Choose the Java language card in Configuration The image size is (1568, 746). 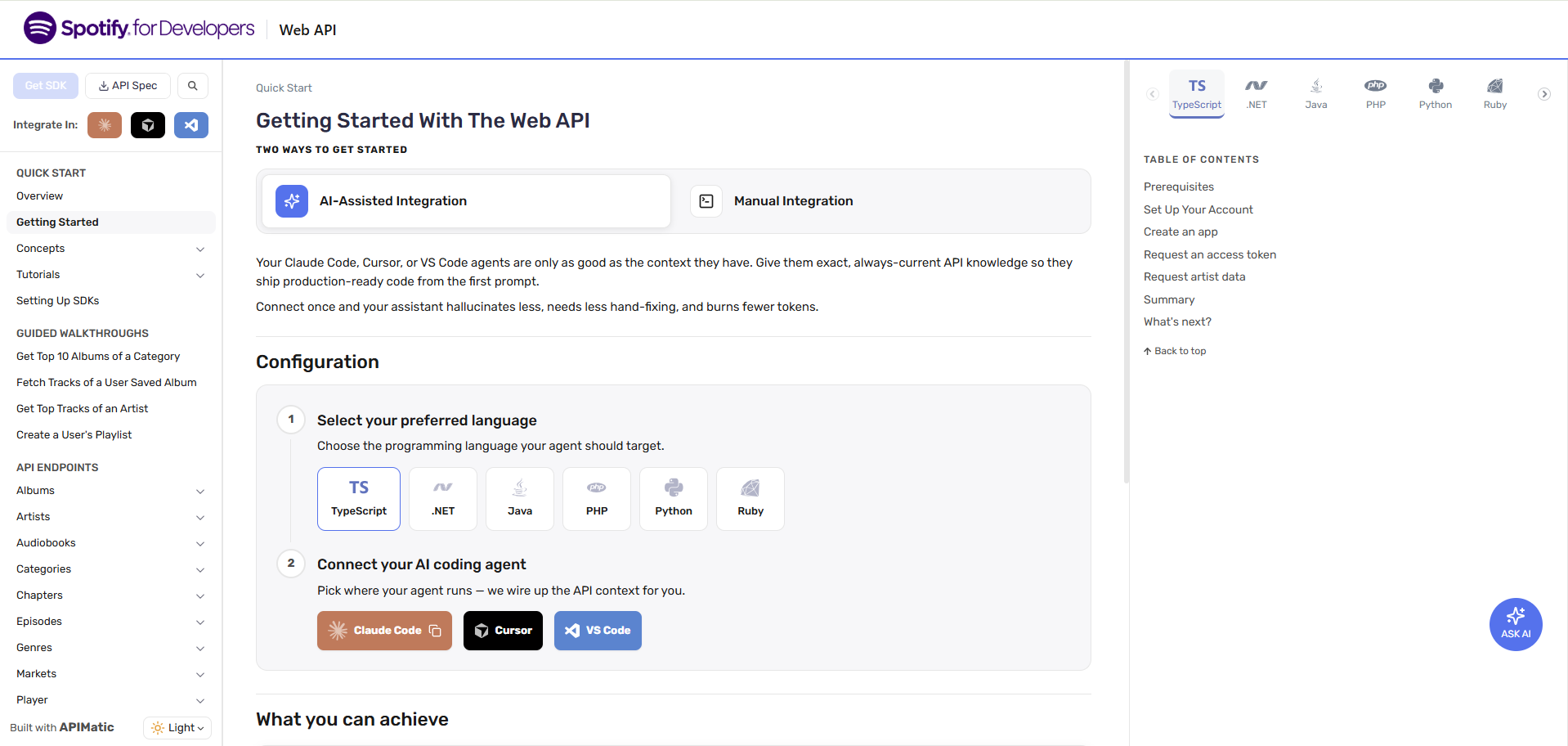(x=520, y=499)
